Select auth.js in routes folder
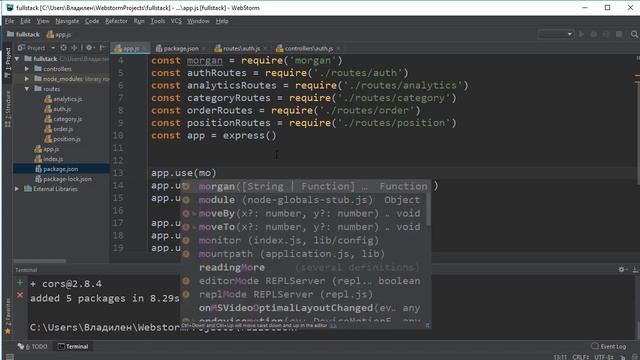This screenshot has height=360, width=640. [x=58, y=109]
